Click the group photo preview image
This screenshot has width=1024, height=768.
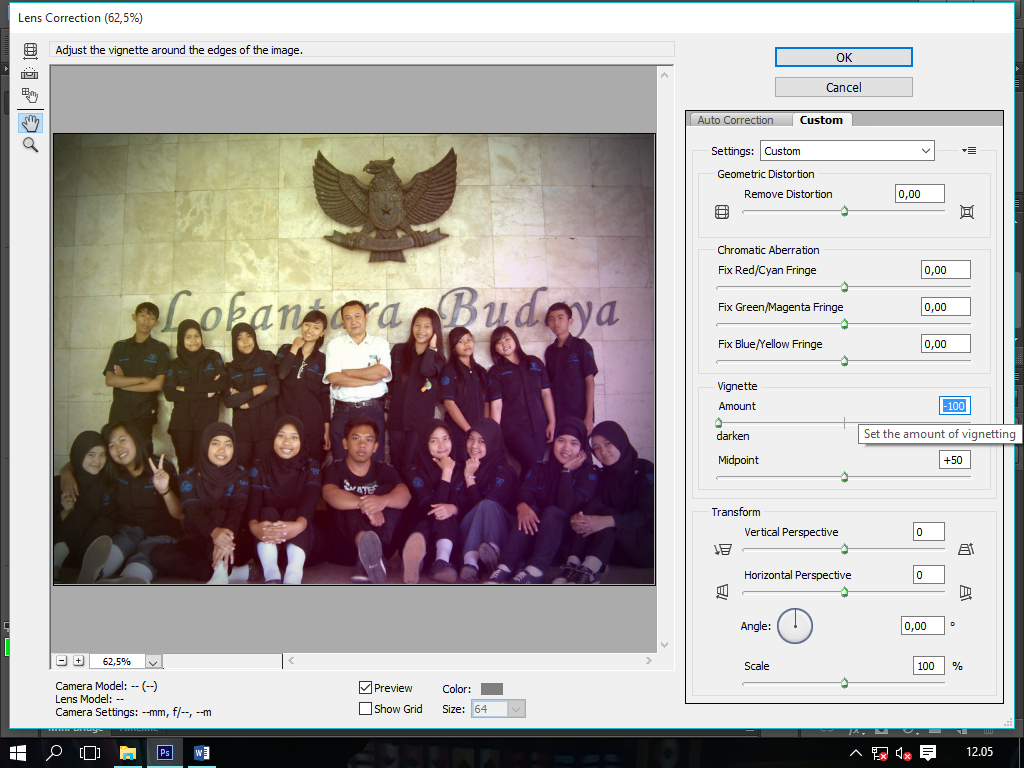pyautogui.click(x=354, y=359)
